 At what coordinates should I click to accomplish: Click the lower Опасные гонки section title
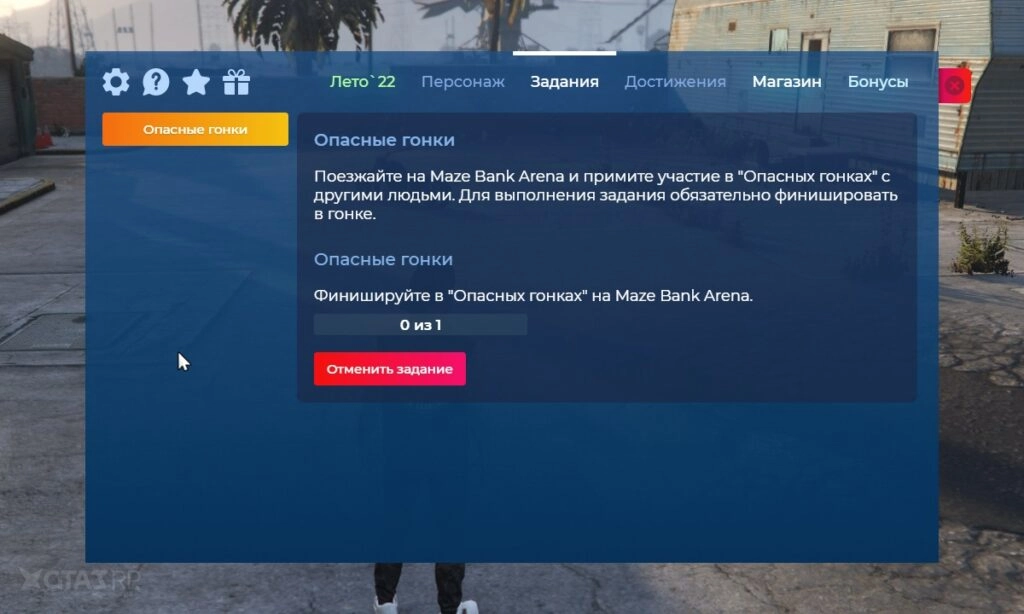coord(382,258)
